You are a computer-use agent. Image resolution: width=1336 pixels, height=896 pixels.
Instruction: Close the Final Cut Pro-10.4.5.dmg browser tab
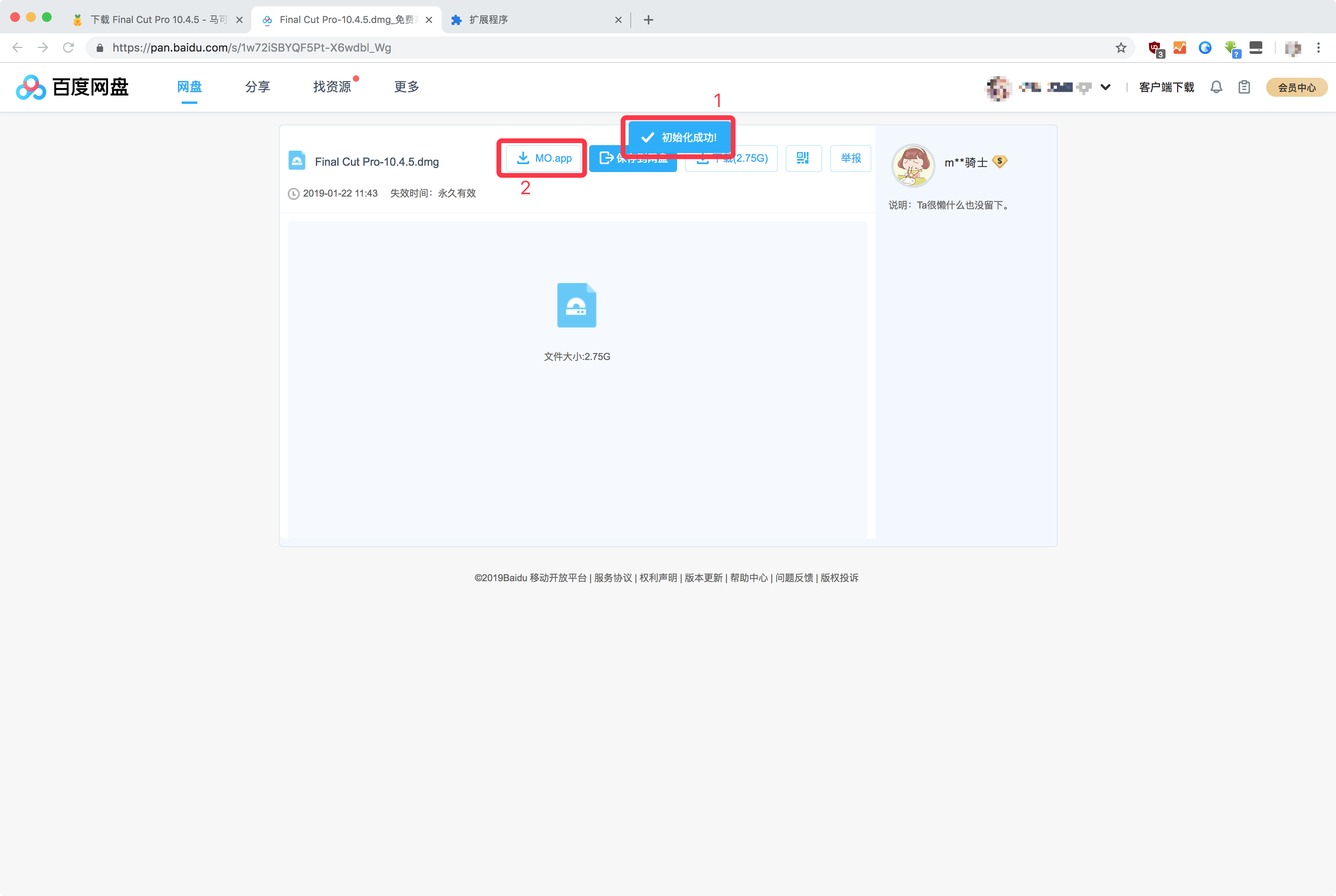click(x=429, y=20)
